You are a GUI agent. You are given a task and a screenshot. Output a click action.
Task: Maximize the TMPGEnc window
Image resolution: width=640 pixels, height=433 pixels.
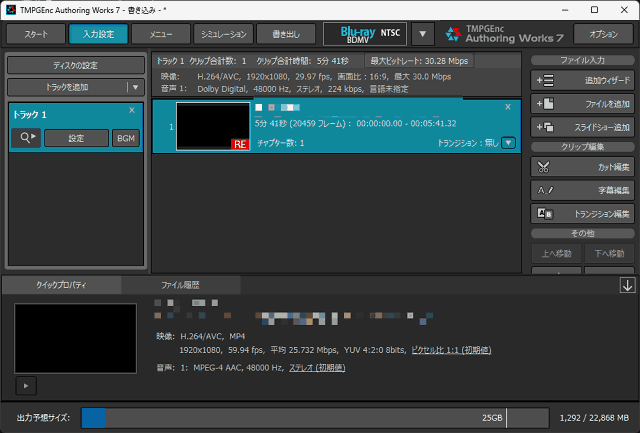(x=595, y=10)
